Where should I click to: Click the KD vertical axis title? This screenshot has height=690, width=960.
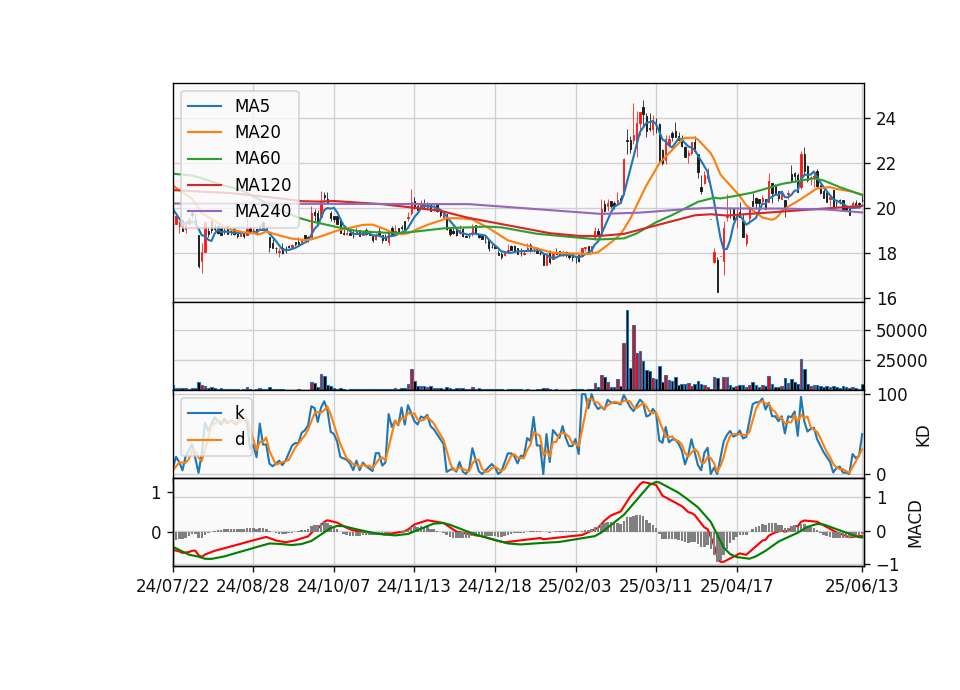pyautogui.click(x=922, y=437)
